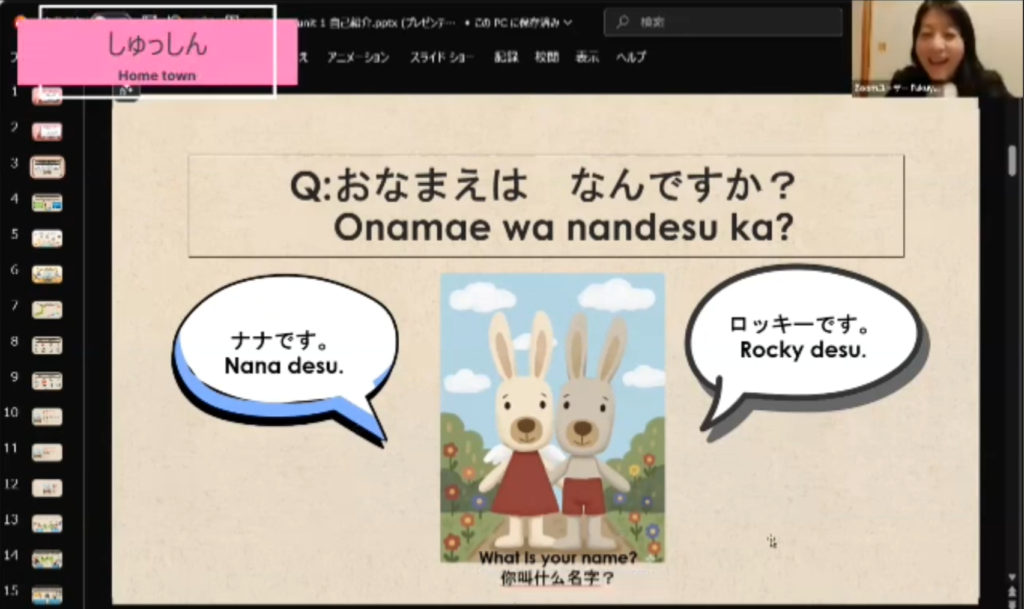
Task: Click the magnifier icon in search box
Action: pos(622,21)
